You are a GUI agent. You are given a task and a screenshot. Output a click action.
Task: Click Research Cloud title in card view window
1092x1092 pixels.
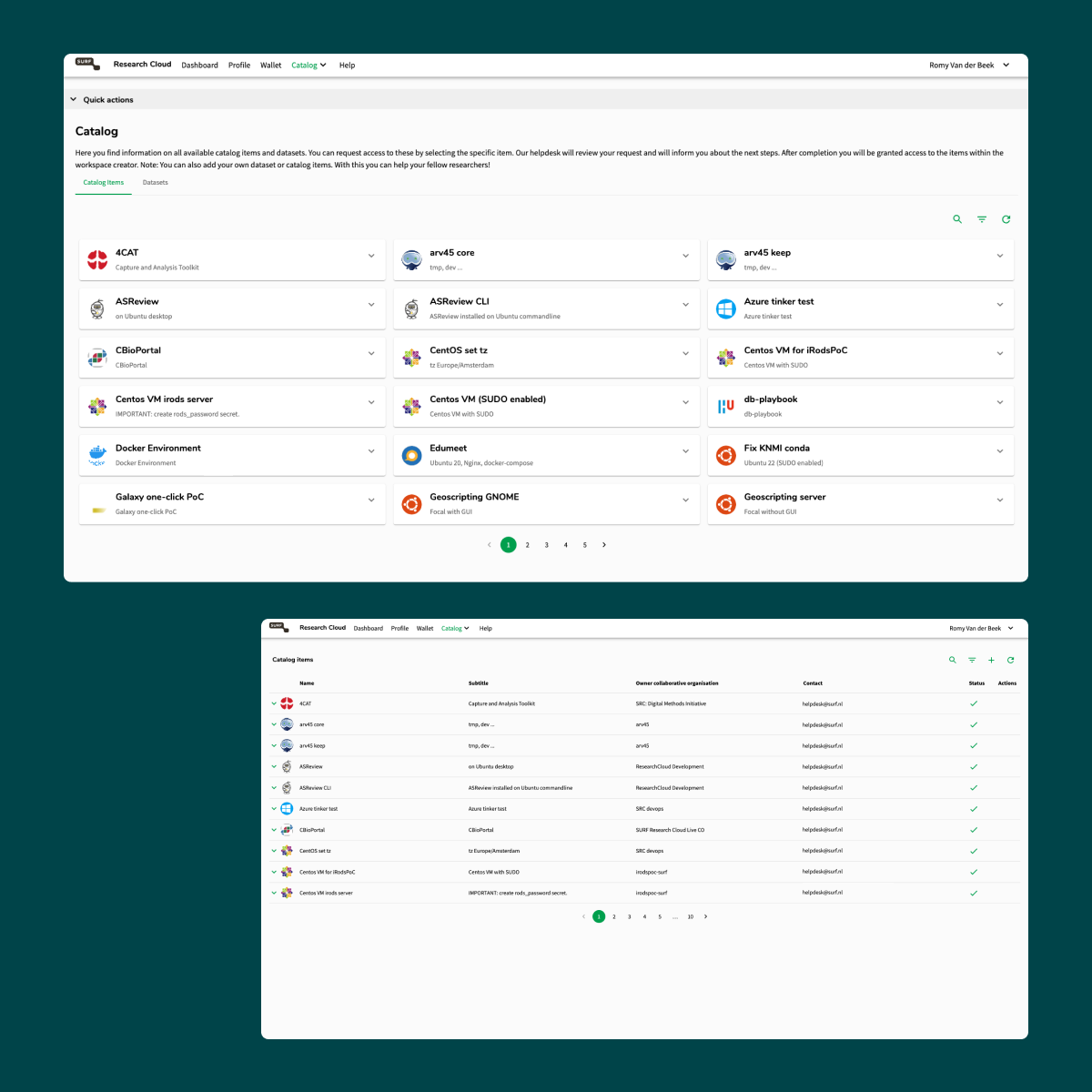pyautogui.click(x=142, y=65)
